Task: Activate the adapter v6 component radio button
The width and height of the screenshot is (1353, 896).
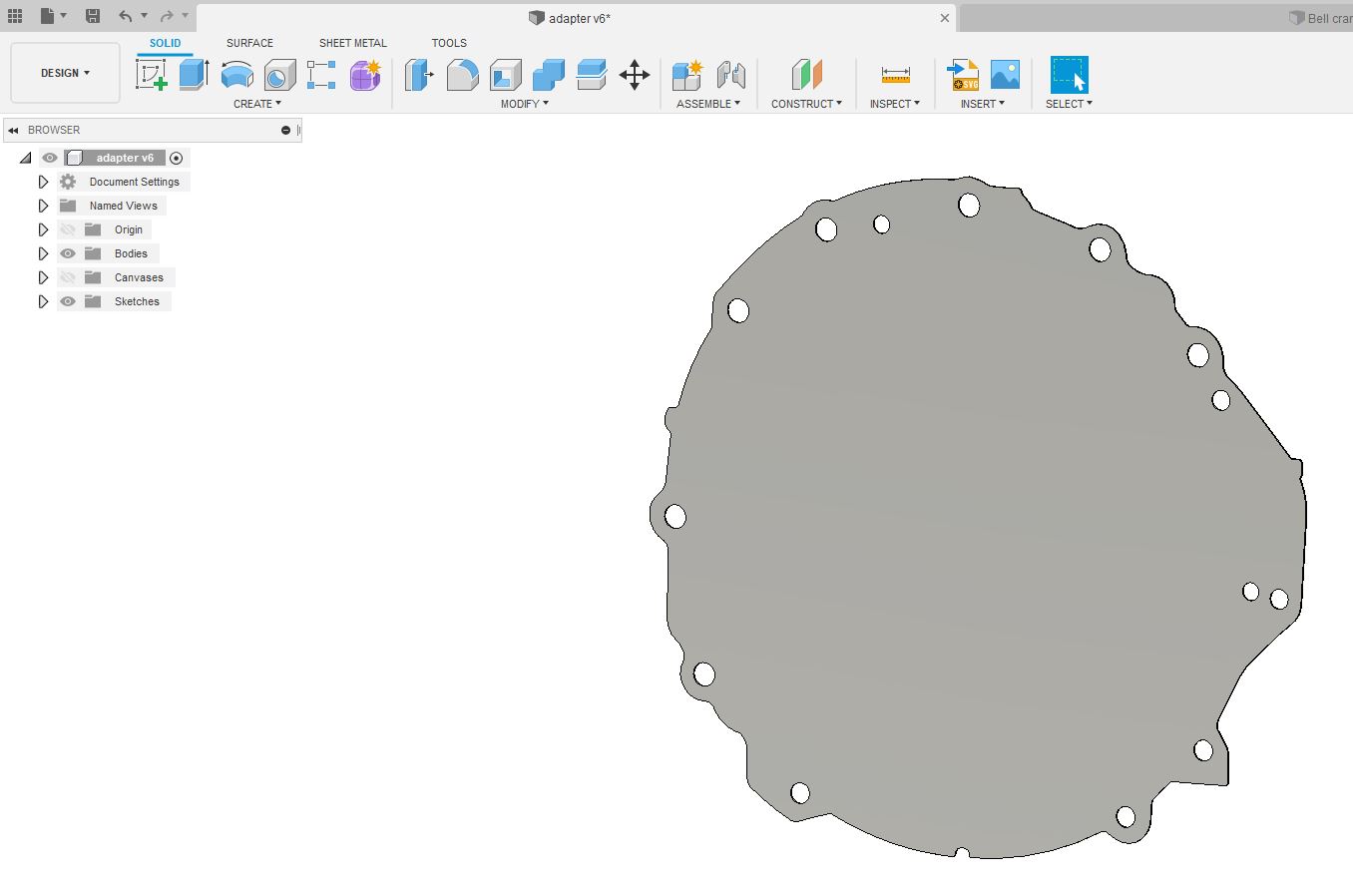Action: 177,158
